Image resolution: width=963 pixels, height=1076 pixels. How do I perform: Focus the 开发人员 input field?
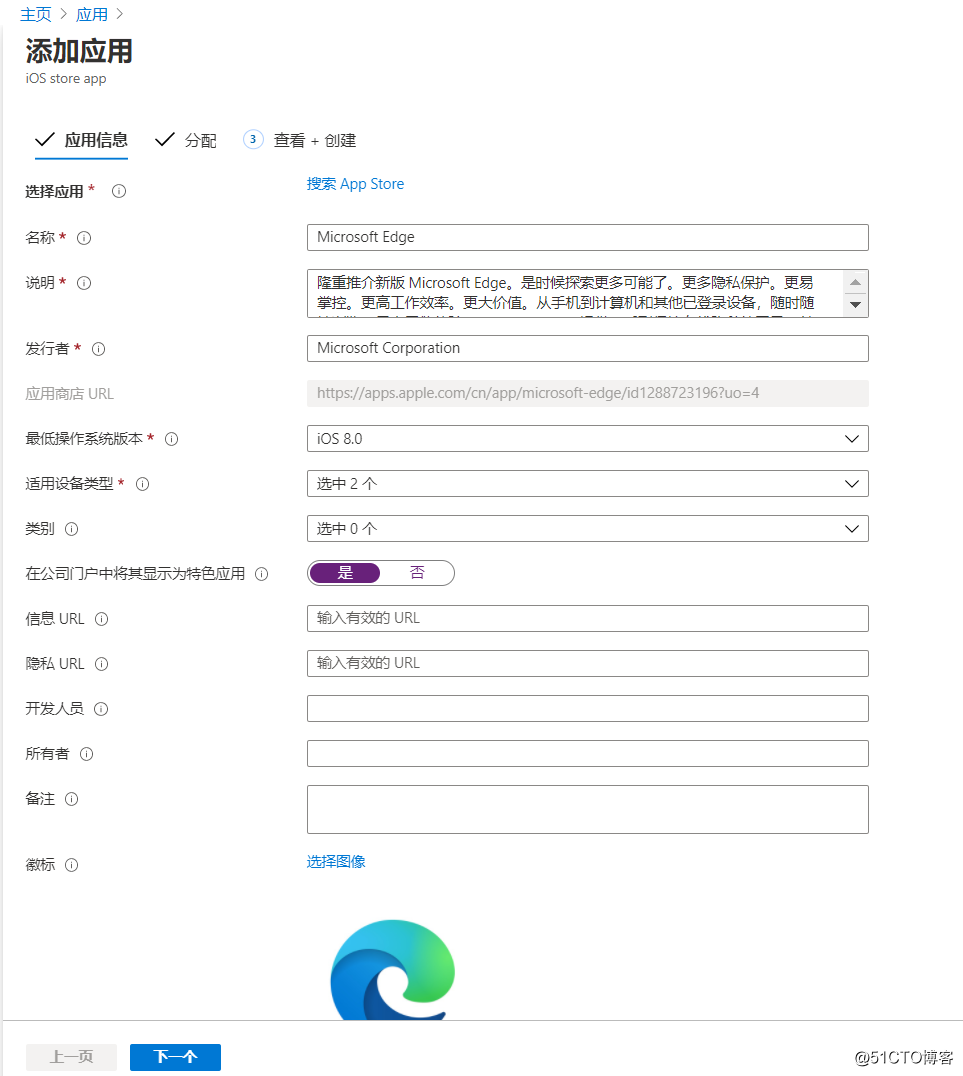[x=588, y=708]
